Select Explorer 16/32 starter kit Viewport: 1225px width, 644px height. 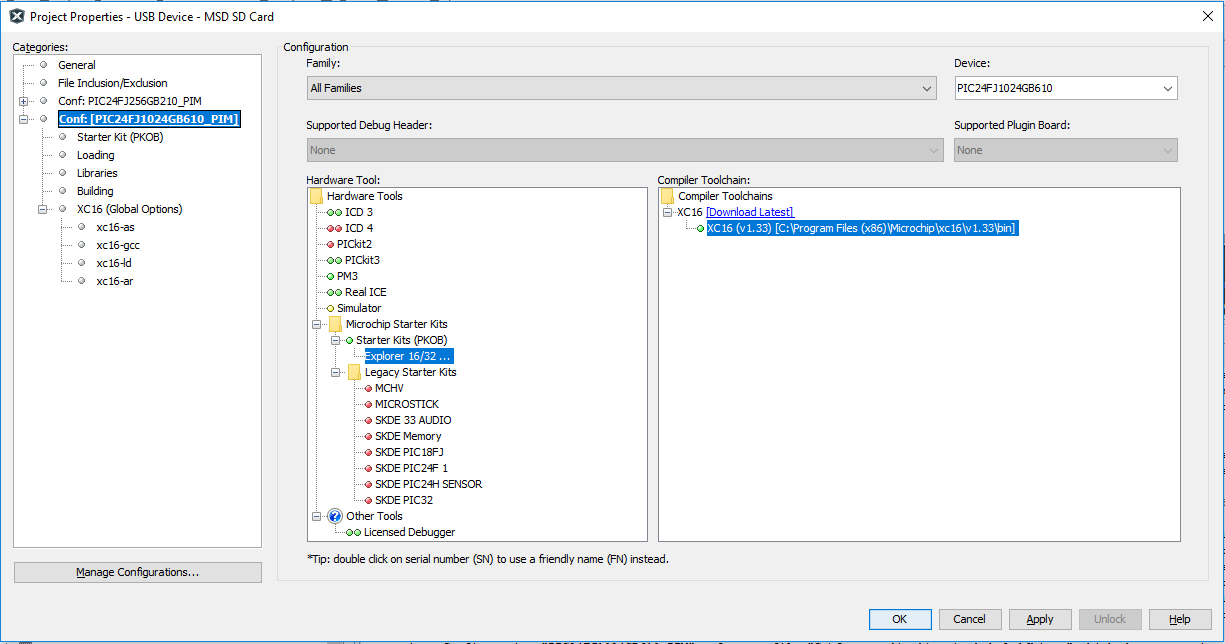coord(408,356)
